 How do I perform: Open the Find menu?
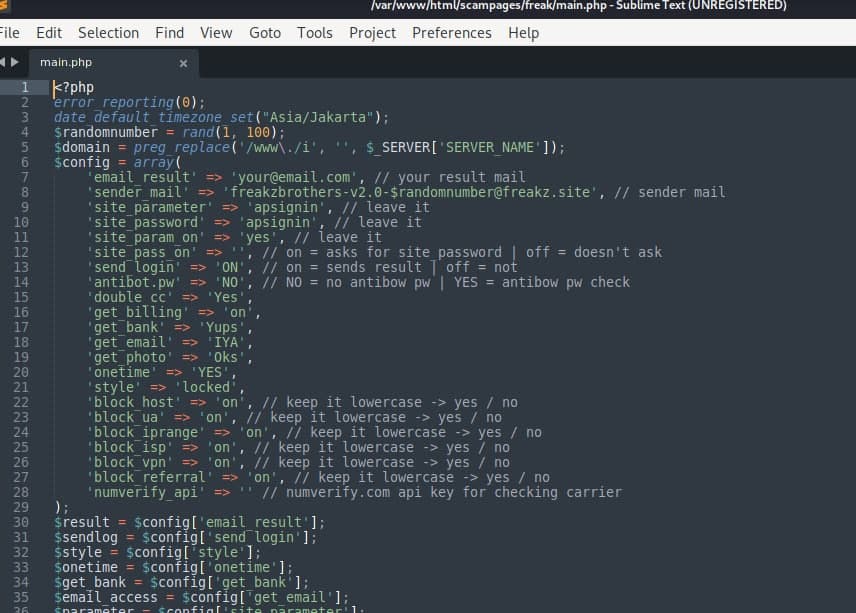point(169,33)
